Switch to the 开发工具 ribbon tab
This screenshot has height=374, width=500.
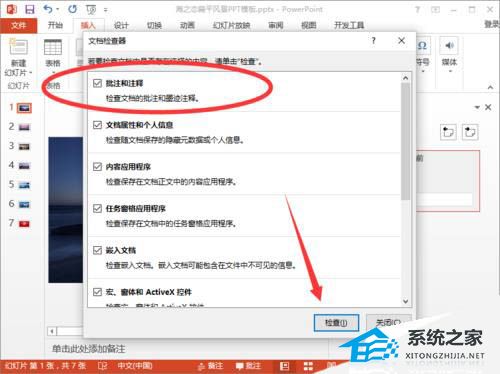coord(349,25)
